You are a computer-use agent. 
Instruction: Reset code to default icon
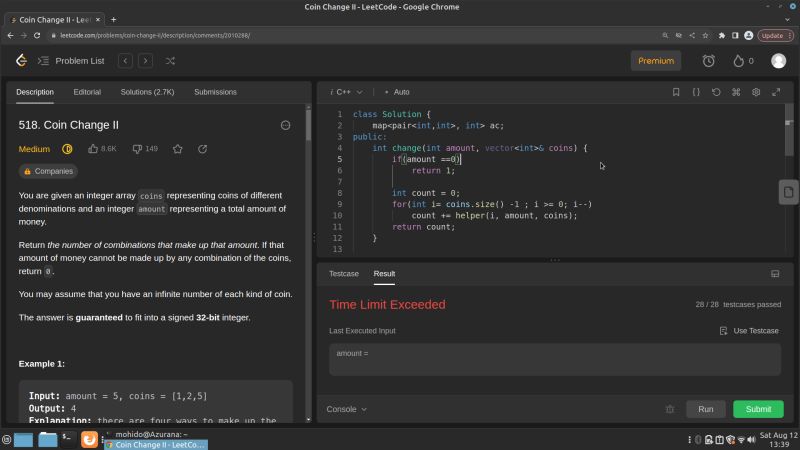716,92
